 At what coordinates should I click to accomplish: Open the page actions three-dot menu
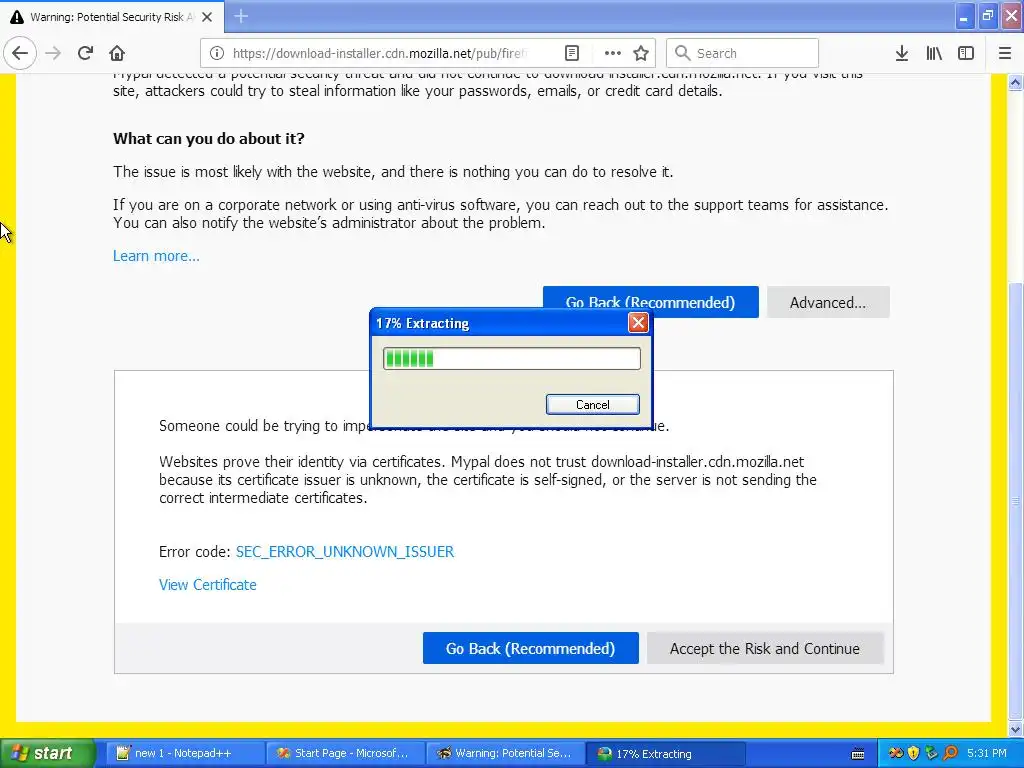pos(613,53)
